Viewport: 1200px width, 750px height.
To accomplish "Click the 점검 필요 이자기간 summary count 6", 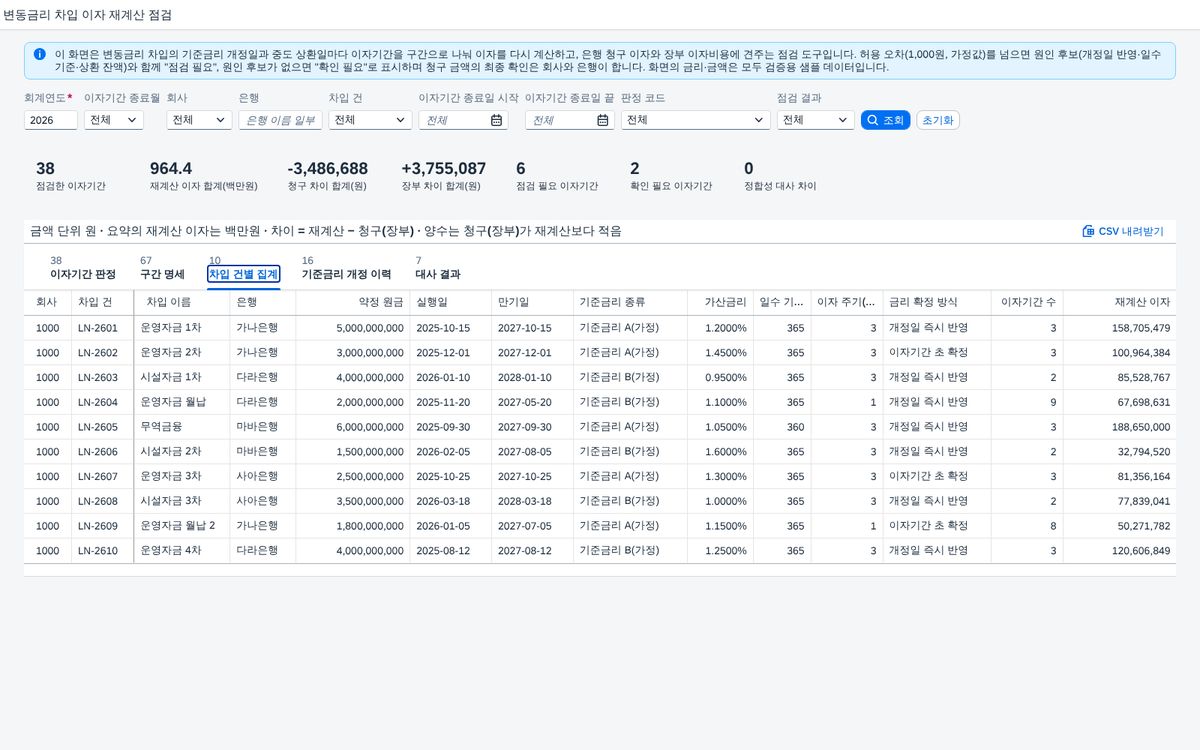I will pos(521,169).
